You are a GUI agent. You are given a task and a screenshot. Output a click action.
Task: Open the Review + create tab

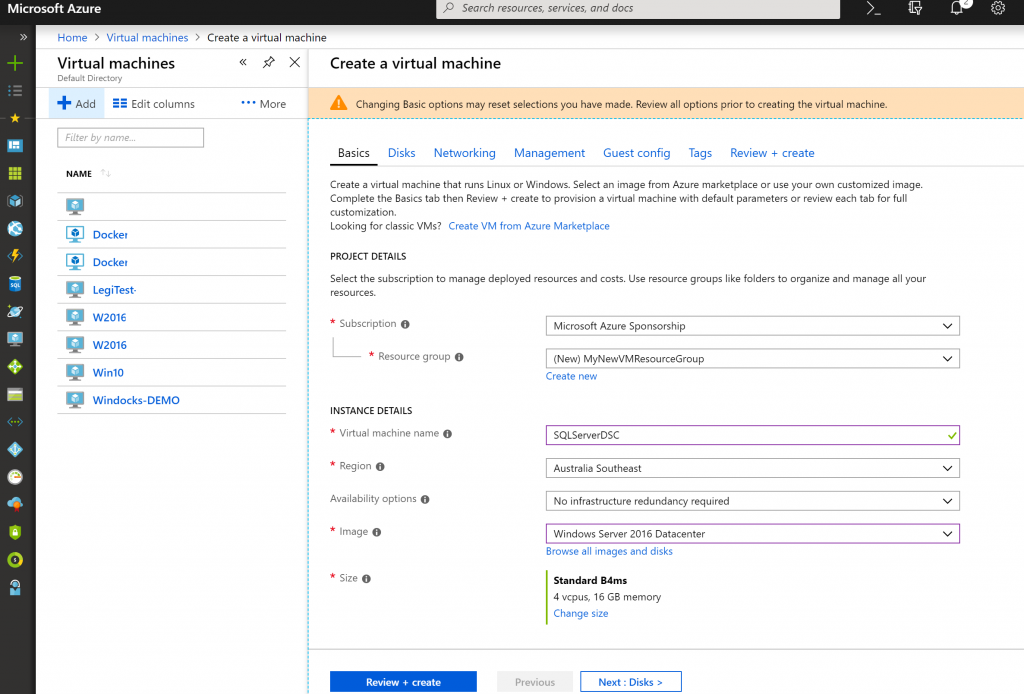pos(774,152)
